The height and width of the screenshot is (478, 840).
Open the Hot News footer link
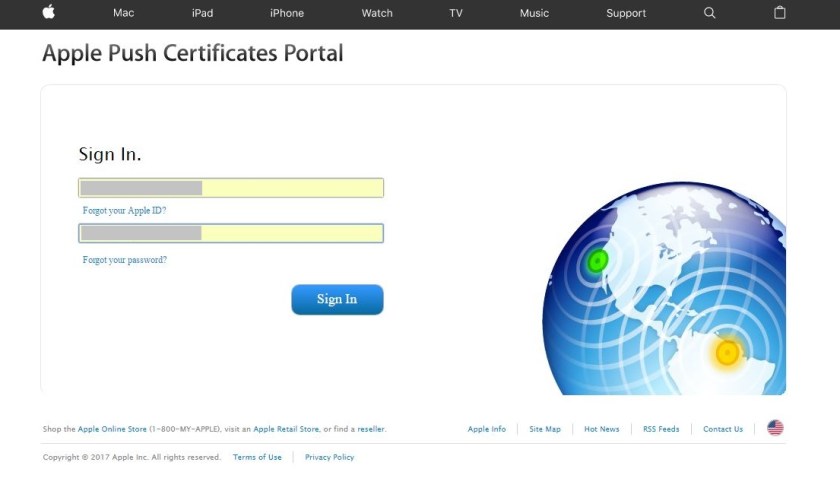click(x=602, y=429)
